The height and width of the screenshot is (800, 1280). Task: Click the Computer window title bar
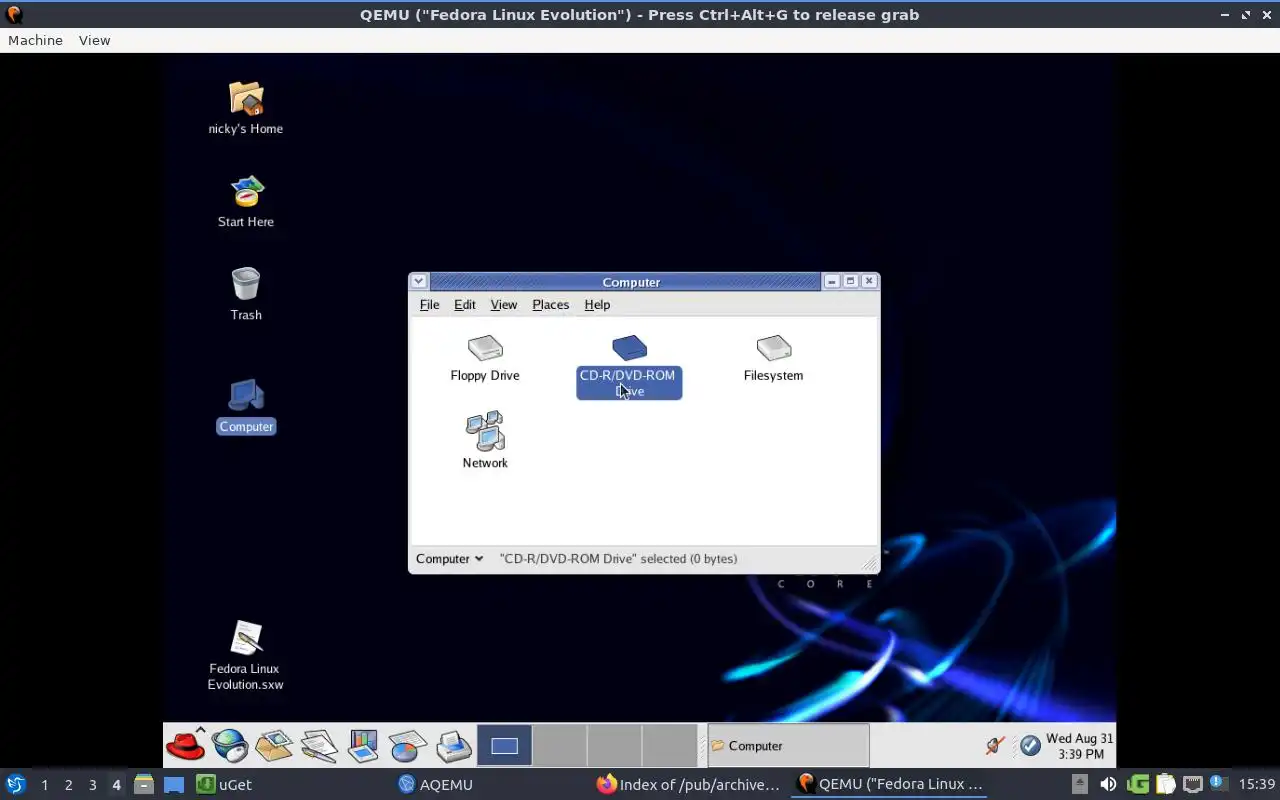point(631,282)
